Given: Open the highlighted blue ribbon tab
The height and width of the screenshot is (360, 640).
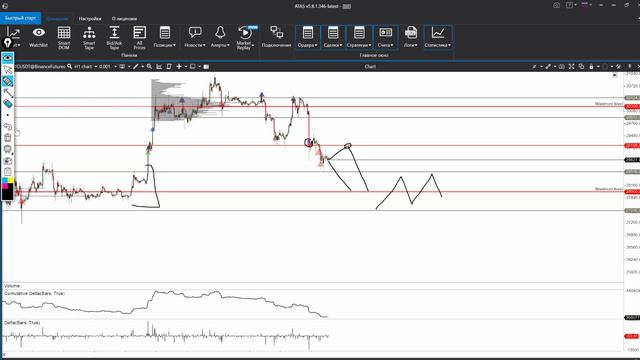Looking at the screenshot, I should pyautogui.click(x=57, y=19).
